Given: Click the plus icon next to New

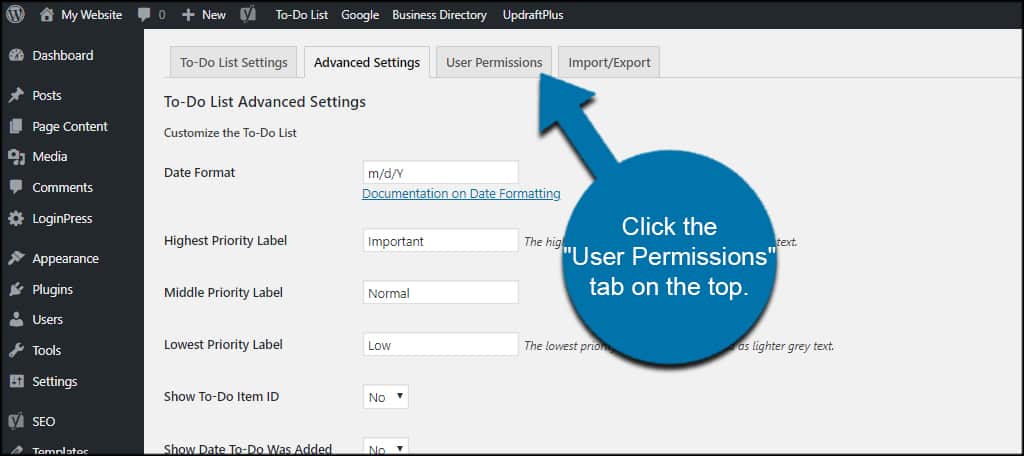Looking at the screenshot, I should pyautogui.click(x=188, y=14).
